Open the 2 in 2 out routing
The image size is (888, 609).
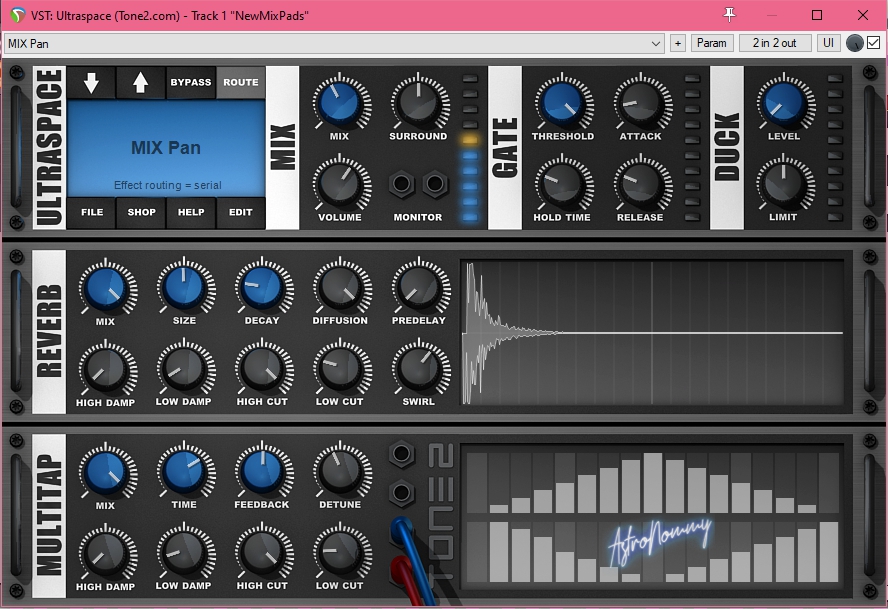pyautogui.click(x=774, y=44)
